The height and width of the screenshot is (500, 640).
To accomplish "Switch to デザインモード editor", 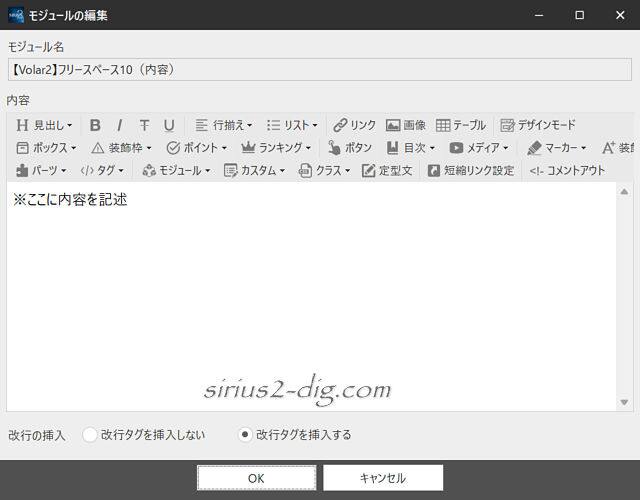I will click(x=538, y=125).
